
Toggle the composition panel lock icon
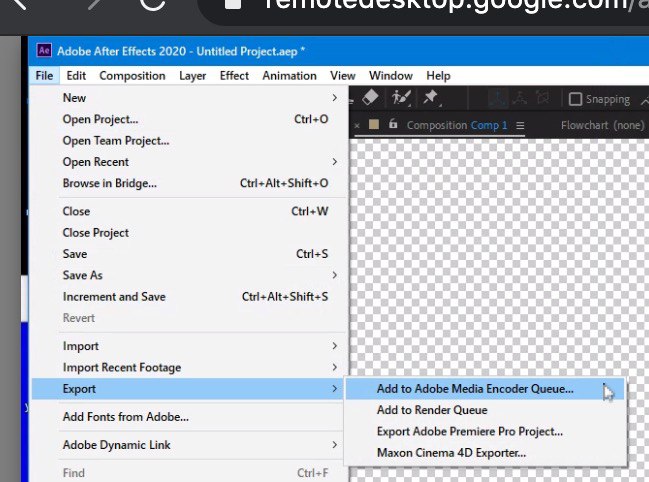tap(393, 124)
